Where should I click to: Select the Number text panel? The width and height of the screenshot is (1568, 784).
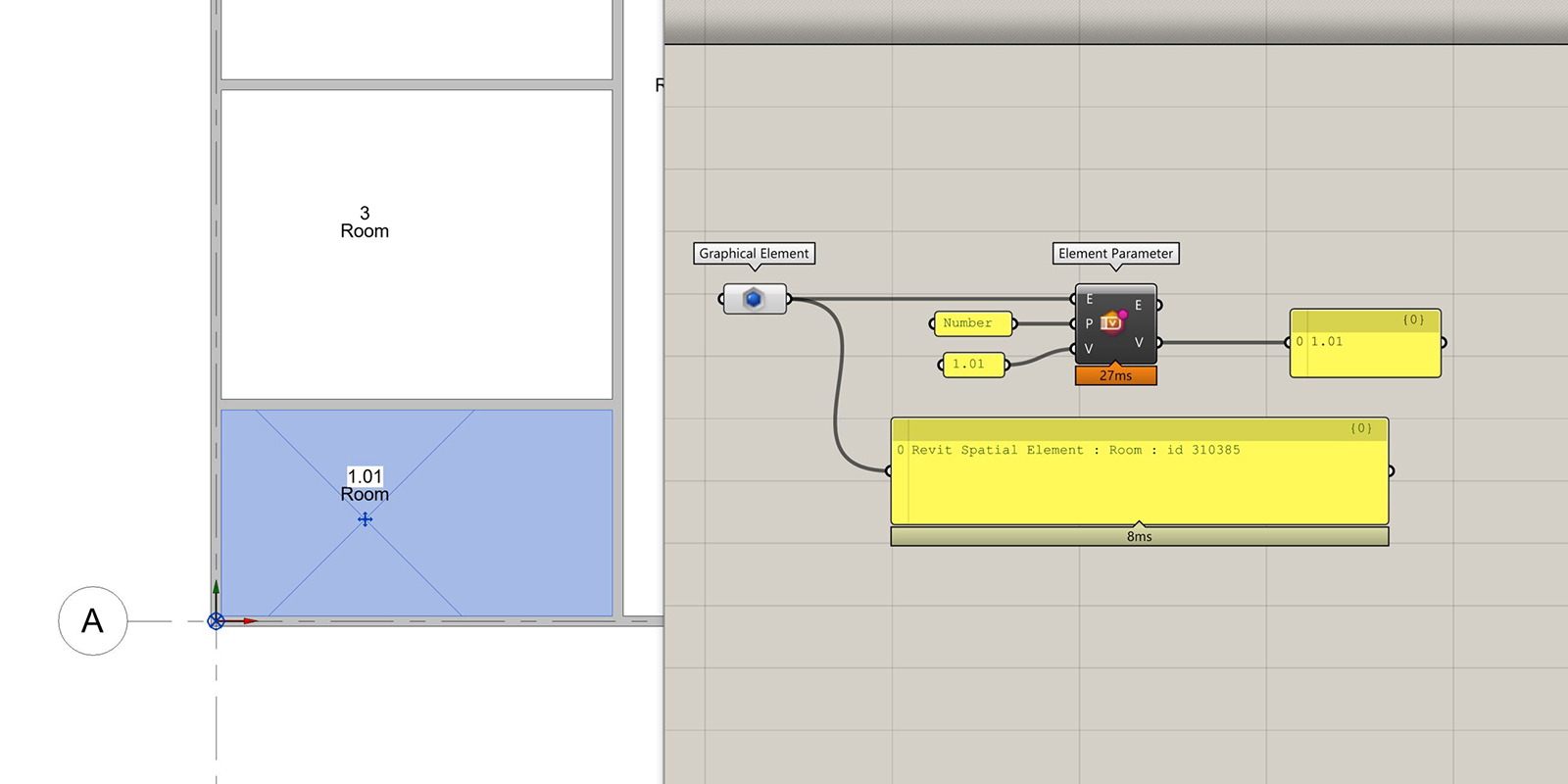(x=972, y=323)
